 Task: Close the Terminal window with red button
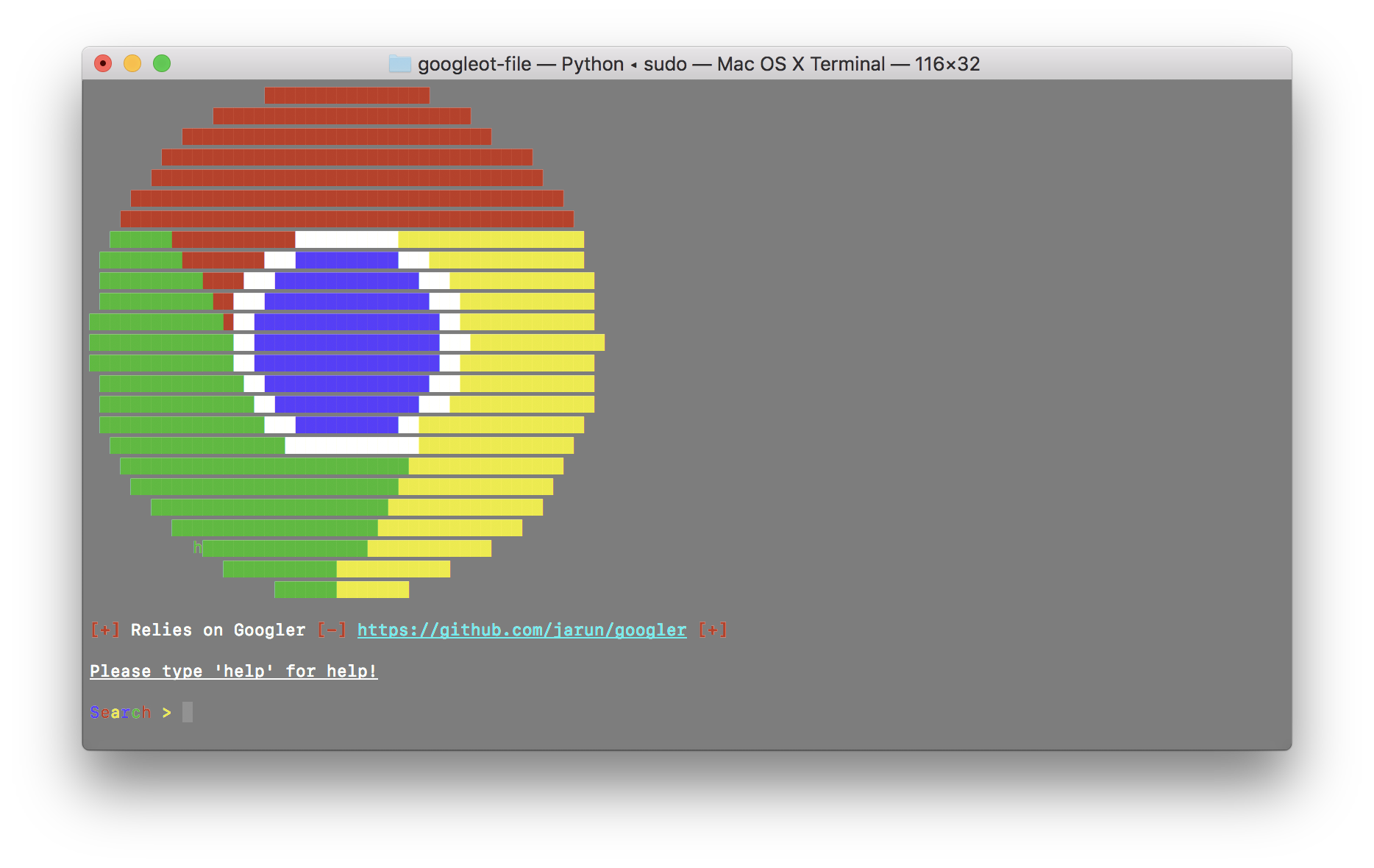(103, 64)
